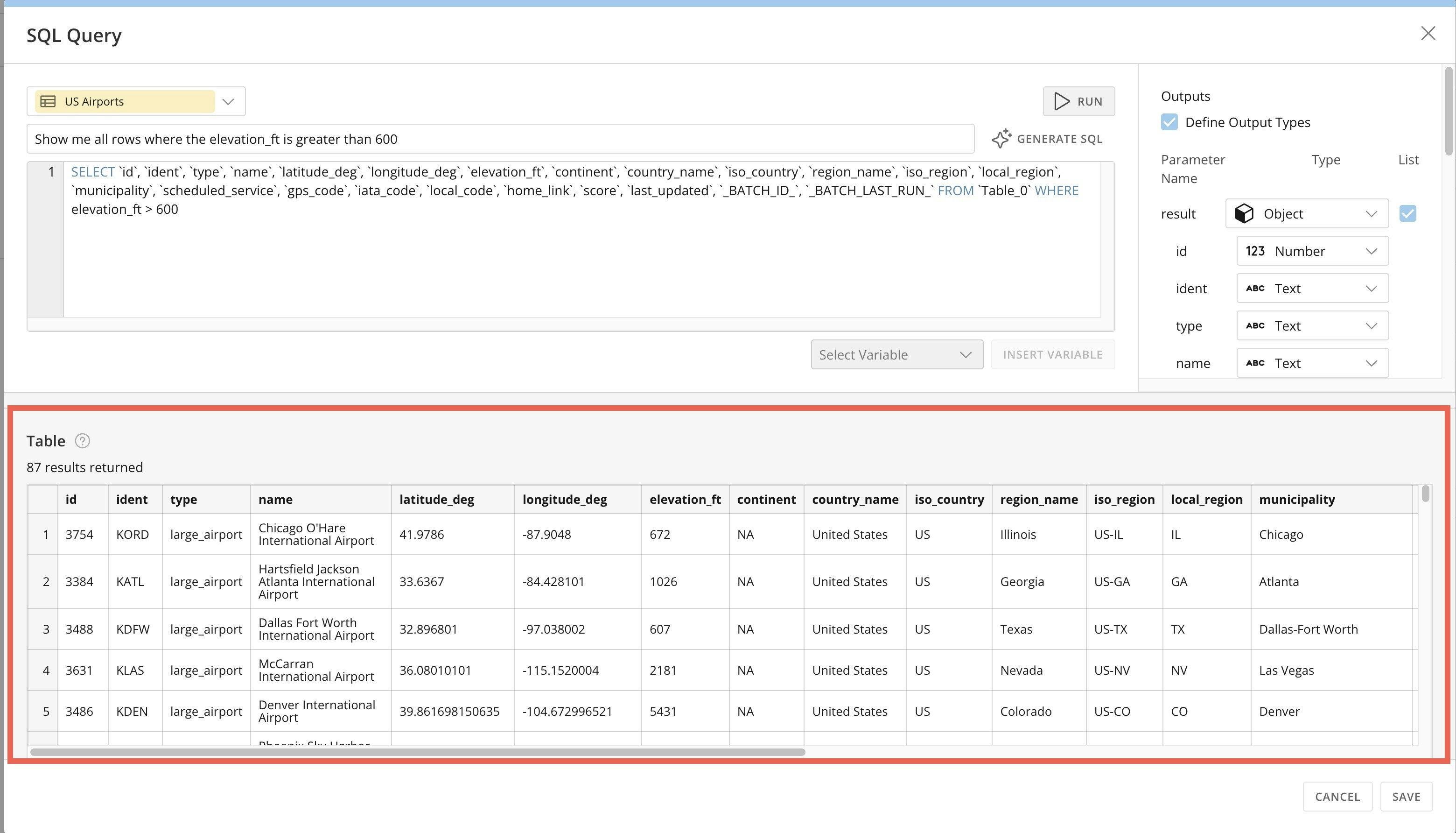Click the Generate SQL sparkle icon
The image size is (1456, 833).
tap(1001, 139)
